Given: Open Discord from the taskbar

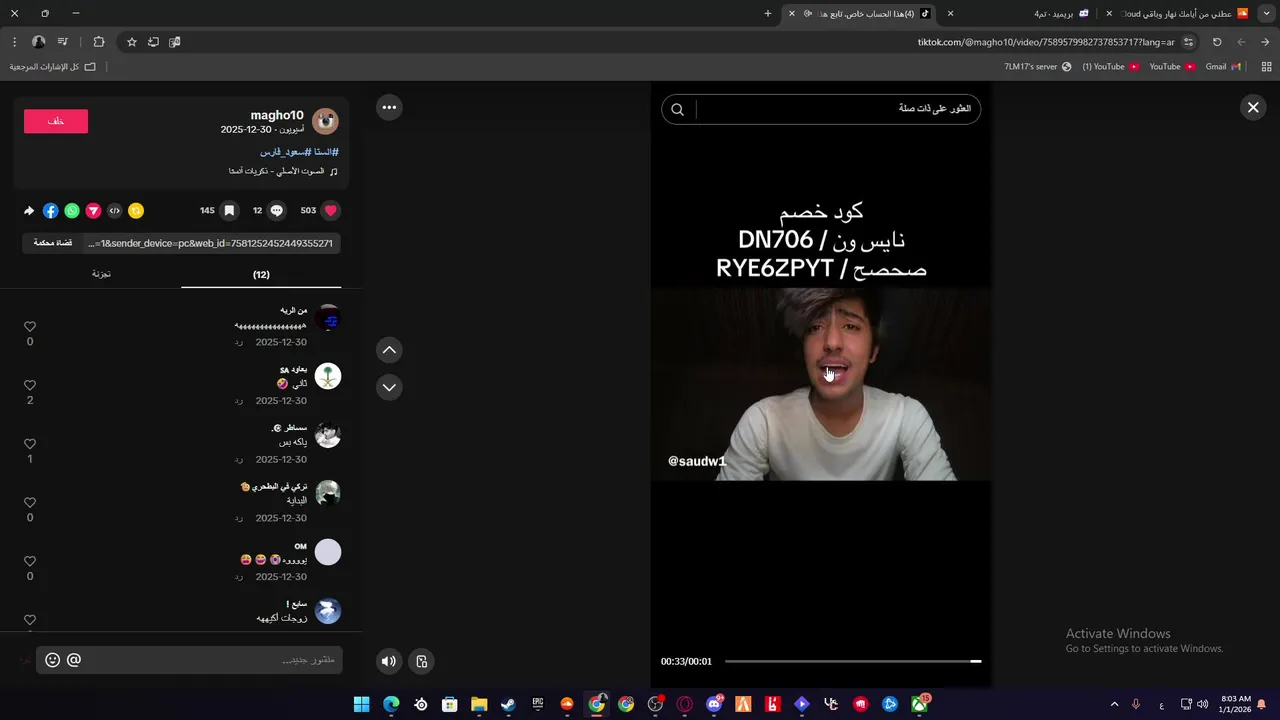Looking at the screenshot, I should (714, 704).
